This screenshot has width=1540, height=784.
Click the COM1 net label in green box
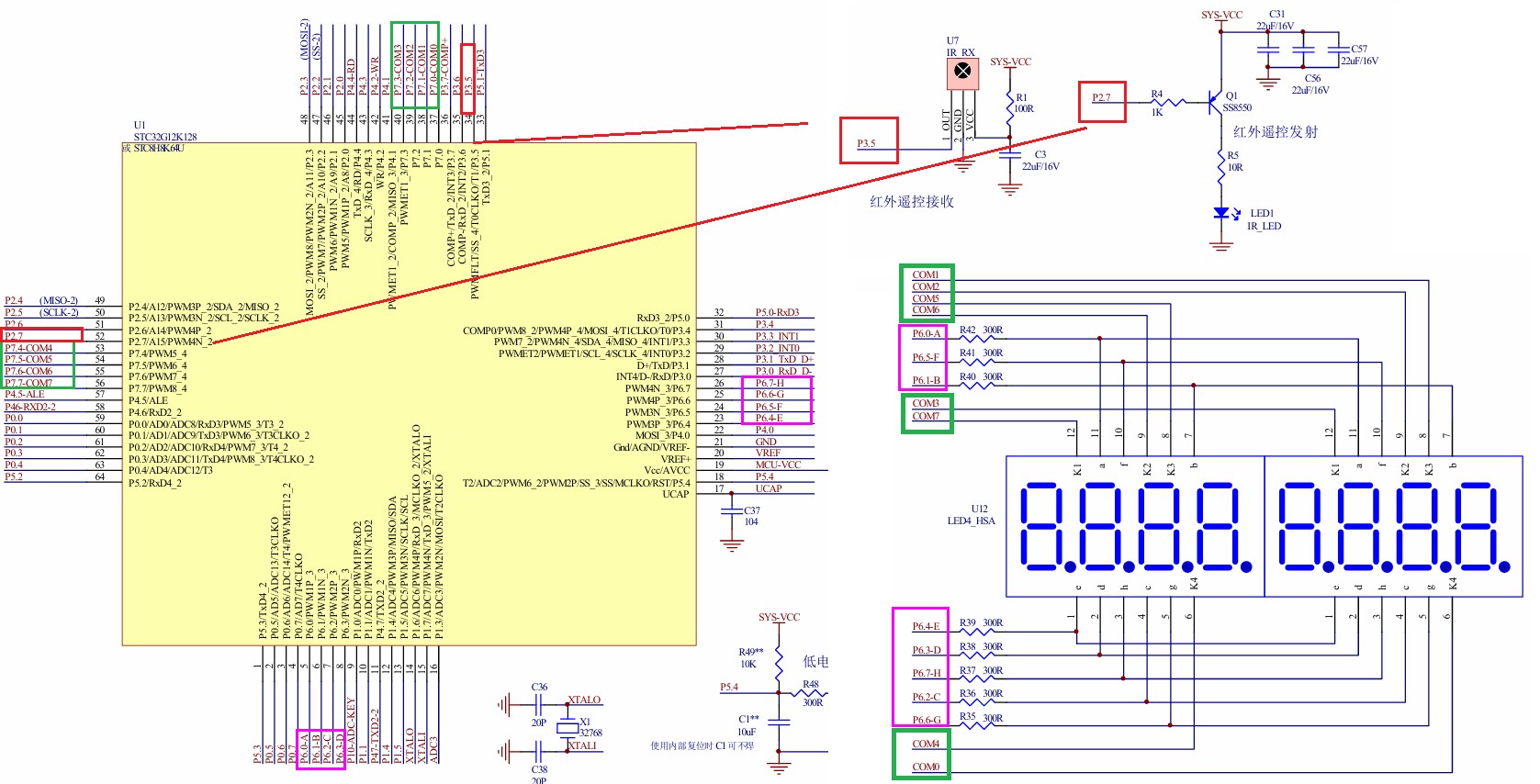coord(925,274)
